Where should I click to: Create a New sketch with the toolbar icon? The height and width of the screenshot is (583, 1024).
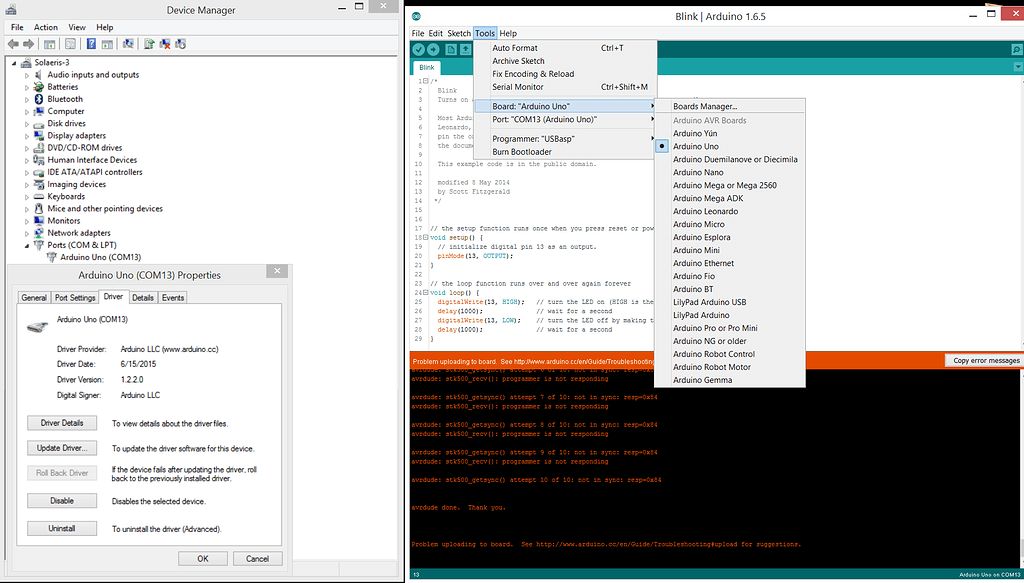(452, 49)
